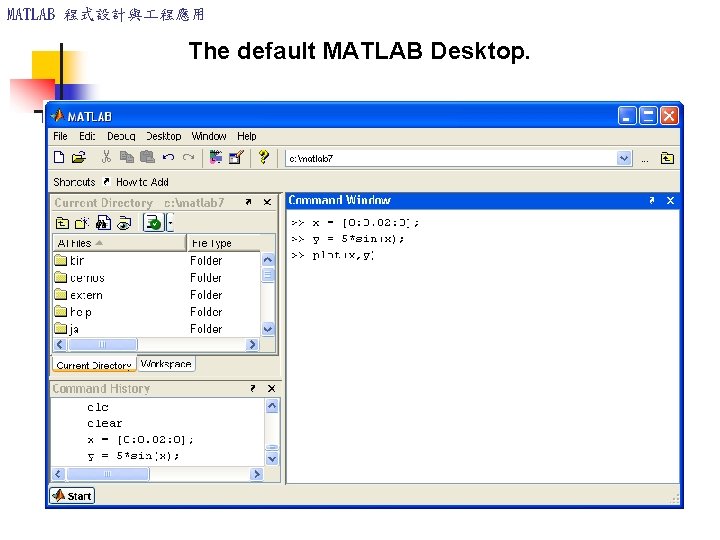Click Command History horizontal right arrow
Screen dimensions: 720x540
point(257,474)
